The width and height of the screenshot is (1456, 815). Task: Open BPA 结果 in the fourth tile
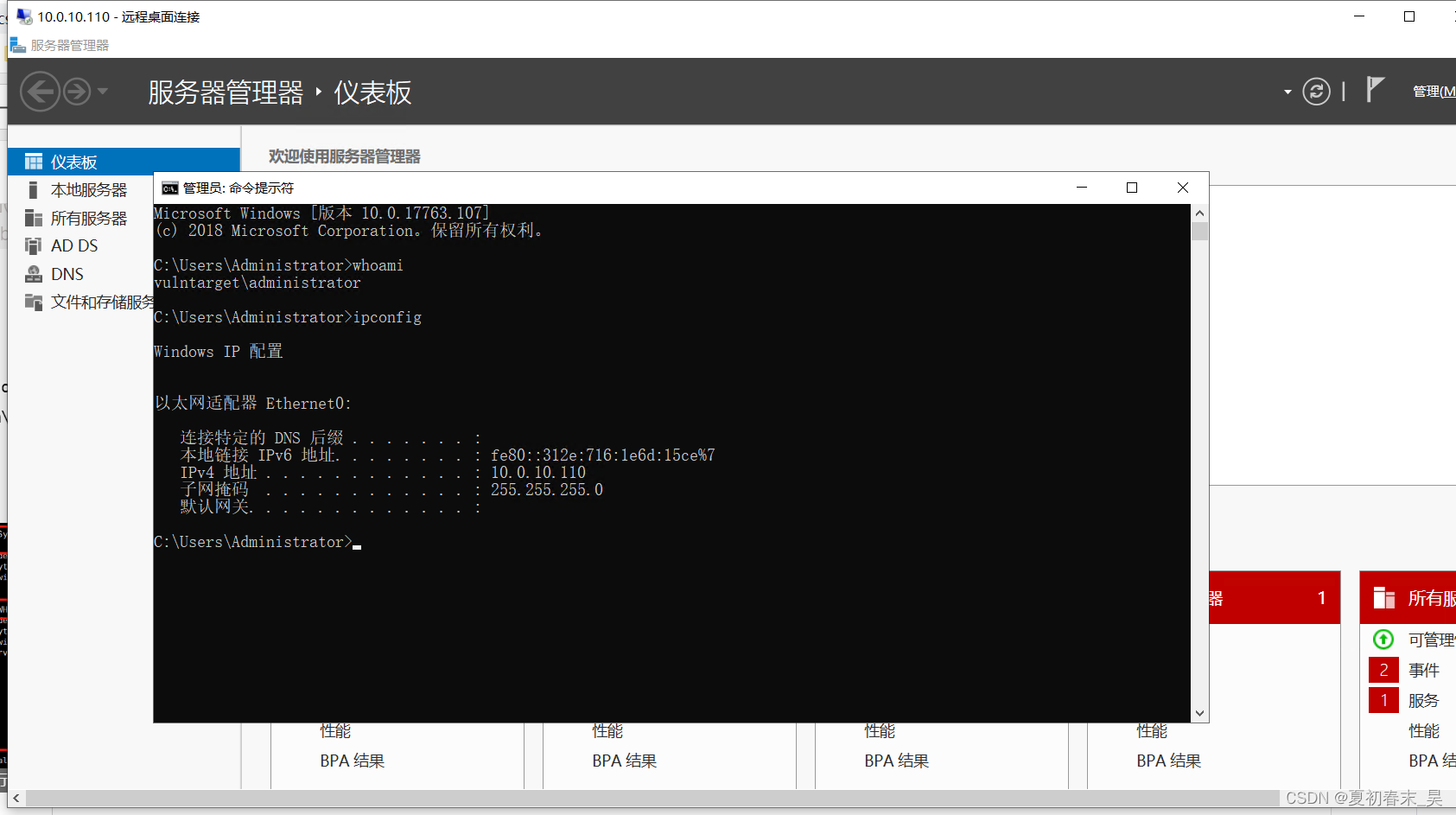pyautogui.click(x=1169, y=761)
